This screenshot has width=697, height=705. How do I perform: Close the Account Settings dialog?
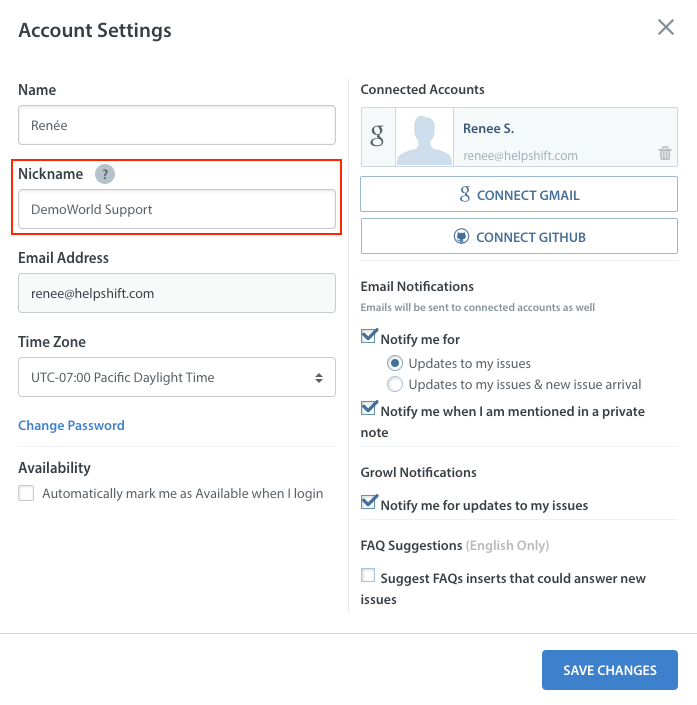(x=666, y=28)
